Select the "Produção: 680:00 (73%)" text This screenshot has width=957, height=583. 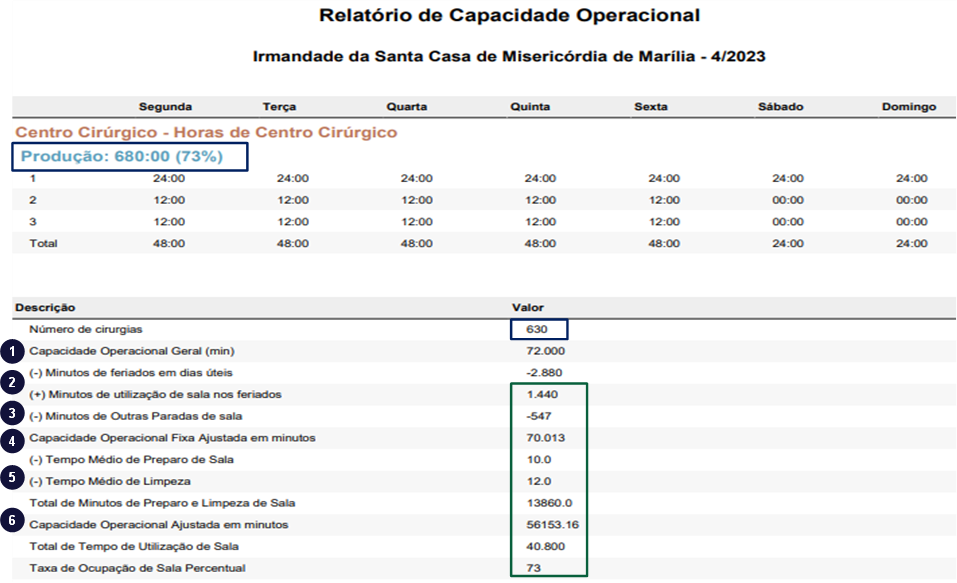click(x=122, y=156)
